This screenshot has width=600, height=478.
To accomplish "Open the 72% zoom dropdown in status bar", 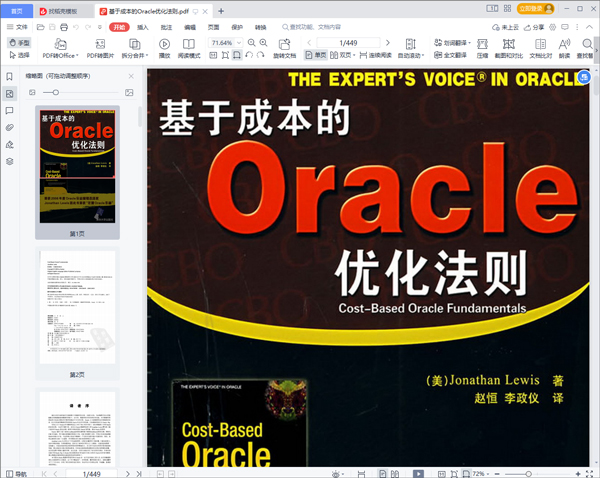I will (x=488, y=474).
